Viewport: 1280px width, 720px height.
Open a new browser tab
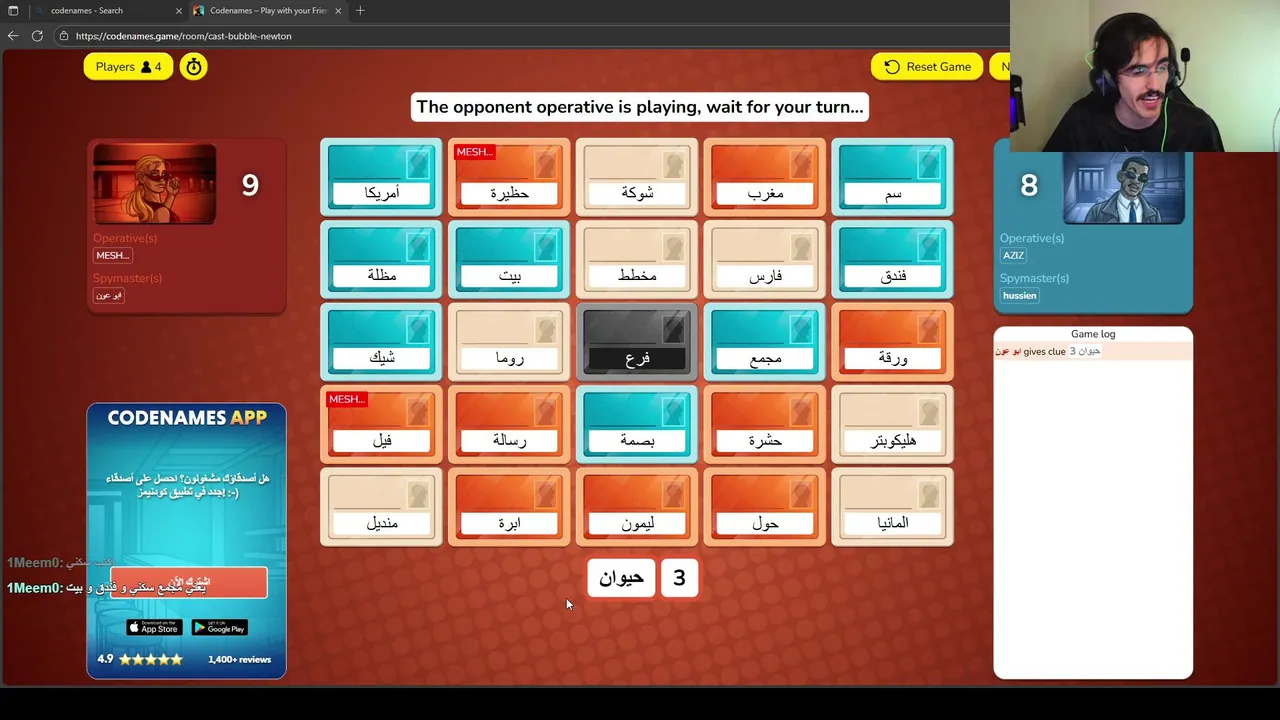tap(360, 10)
